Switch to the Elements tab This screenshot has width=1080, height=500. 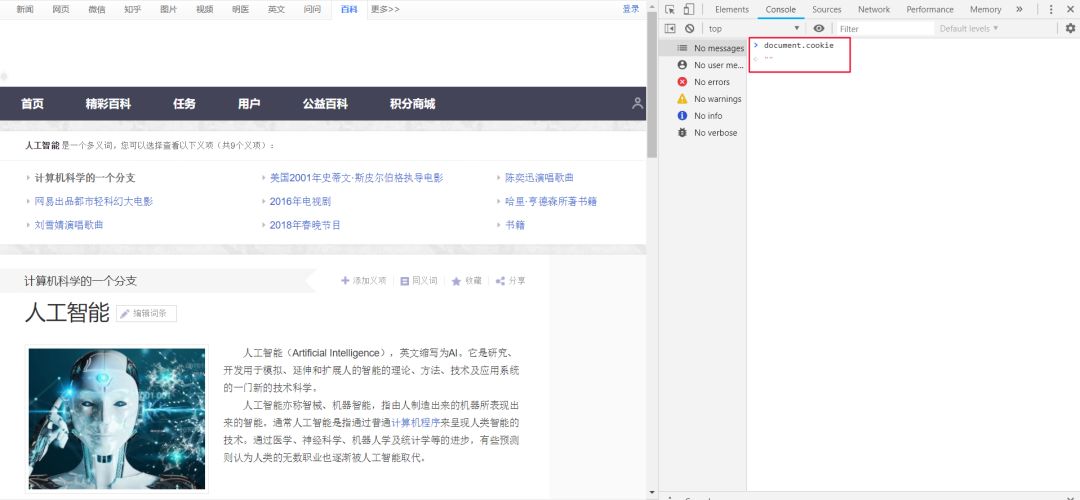(x=731, y=10)
